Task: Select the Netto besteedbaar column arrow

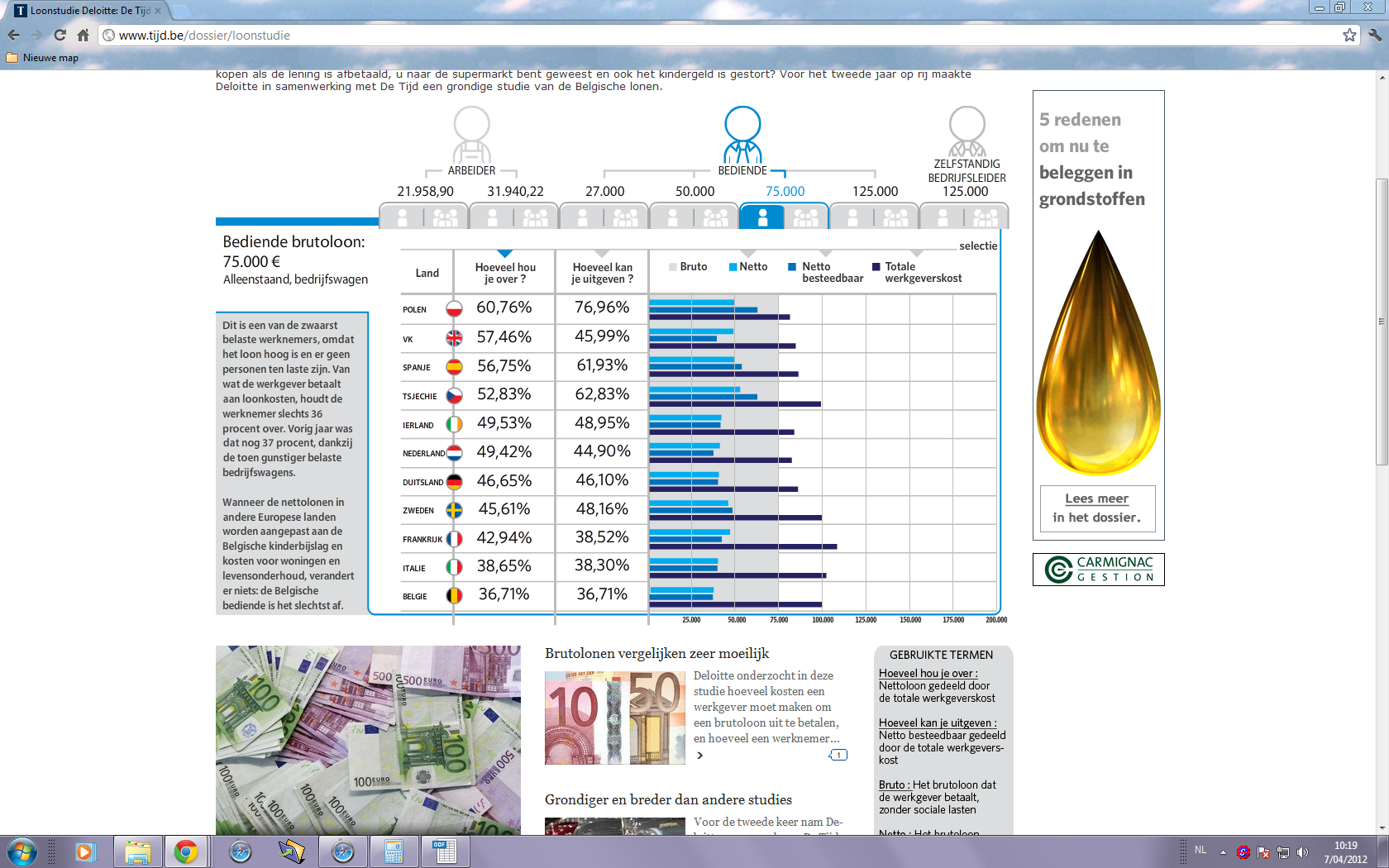Action: point(825,254)
